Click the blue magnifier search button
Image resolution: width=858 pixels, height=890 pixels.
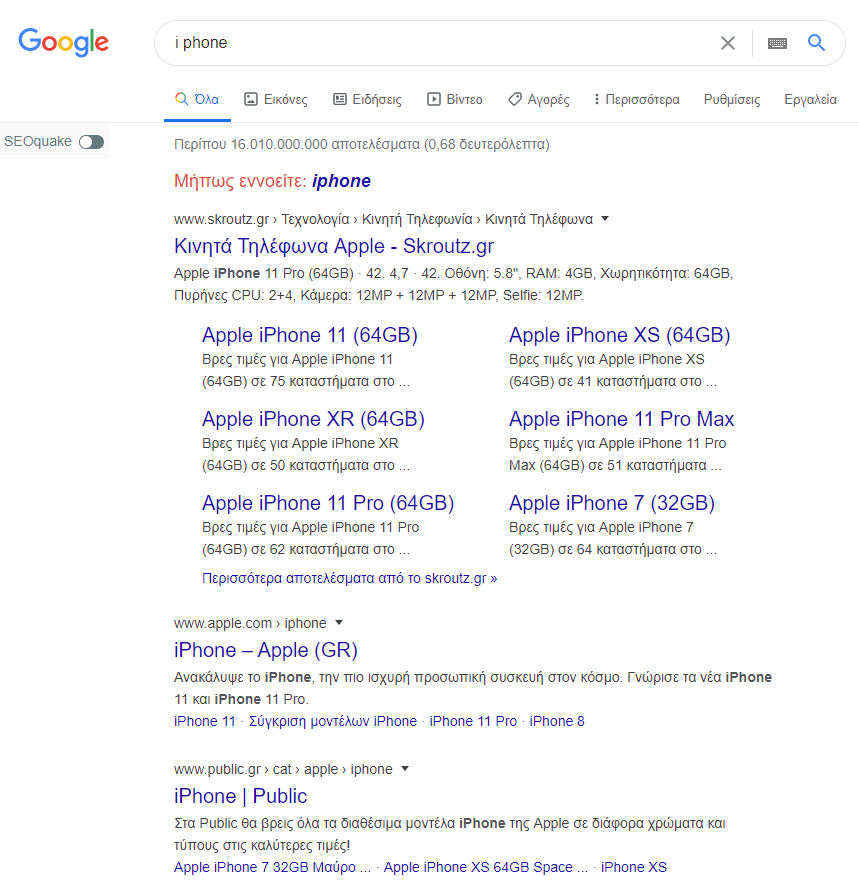click(816, 43)
